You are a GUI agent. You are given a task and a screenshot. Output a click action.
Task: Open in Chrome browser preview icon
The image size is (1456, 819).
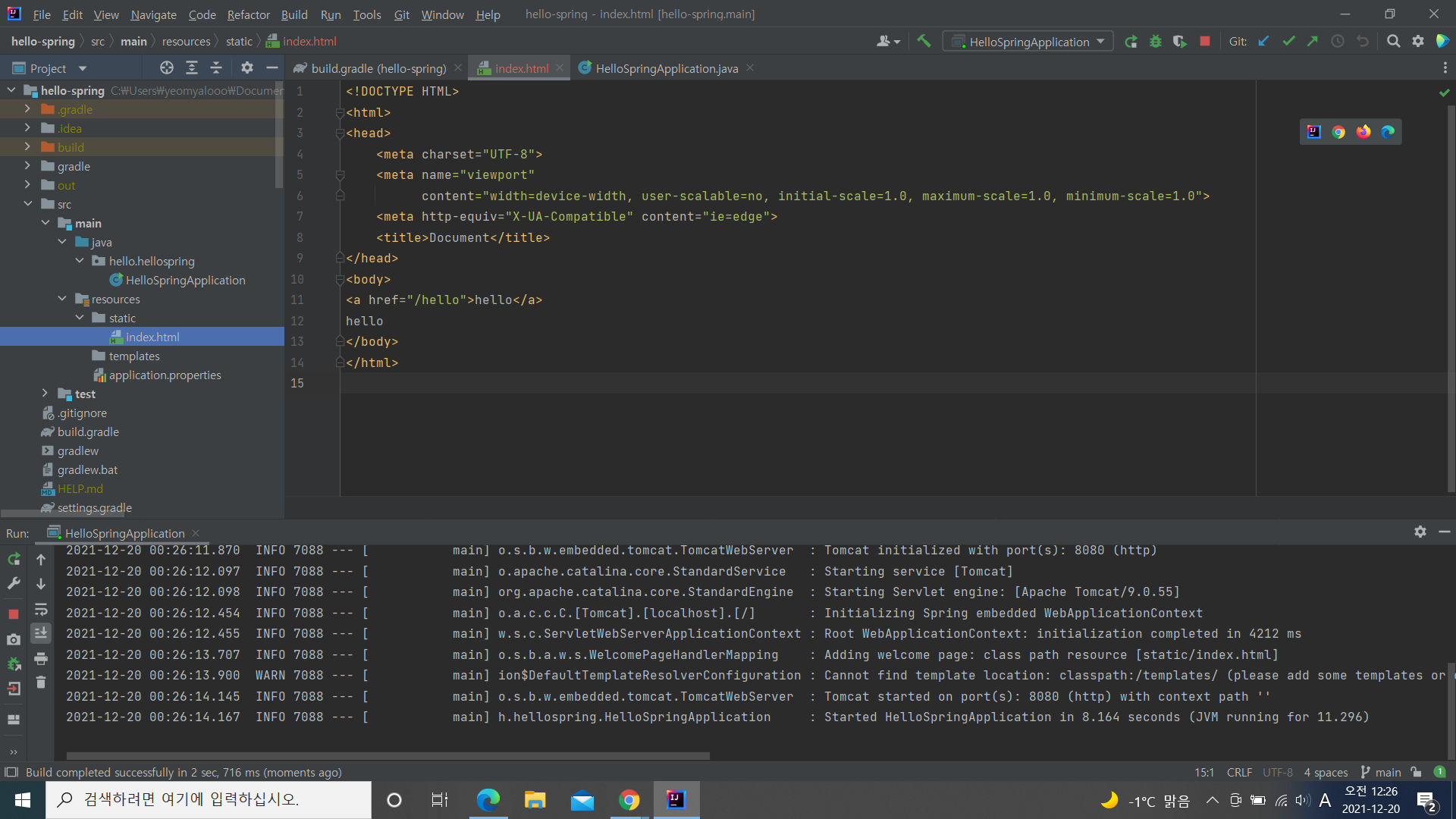click(1338, 132)
